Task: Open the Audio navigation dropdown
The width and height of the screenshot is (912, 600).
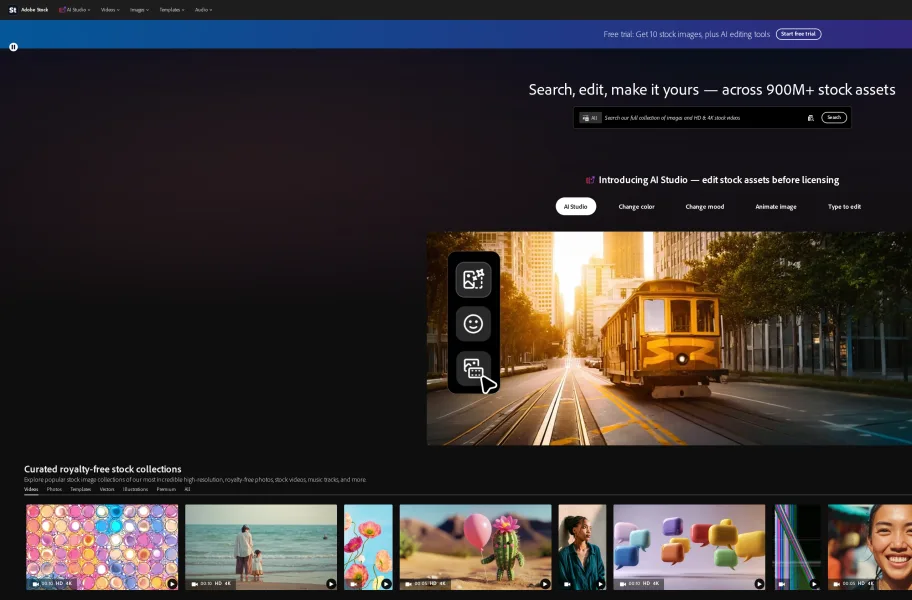Action: tap(203, 10)
